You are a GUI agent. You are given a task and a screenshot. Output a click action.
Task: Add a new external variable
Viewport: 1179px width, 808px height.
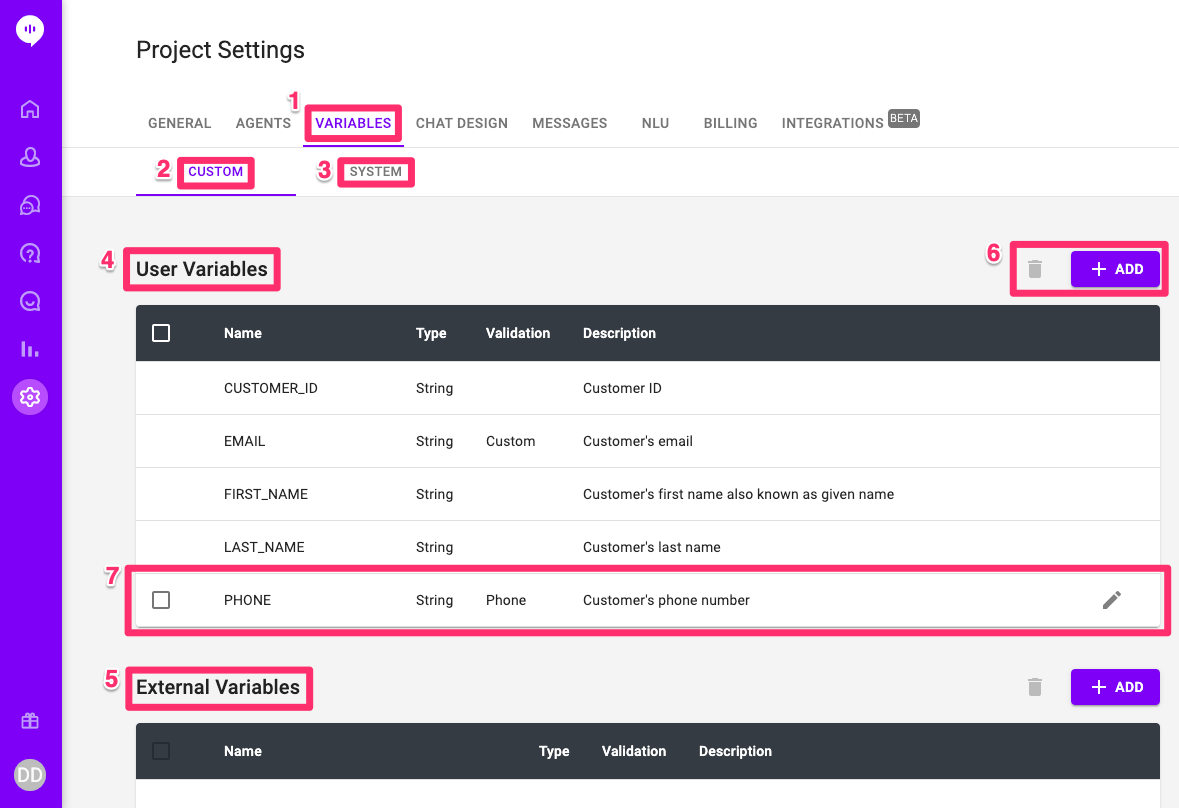[x=1115, y=687]
